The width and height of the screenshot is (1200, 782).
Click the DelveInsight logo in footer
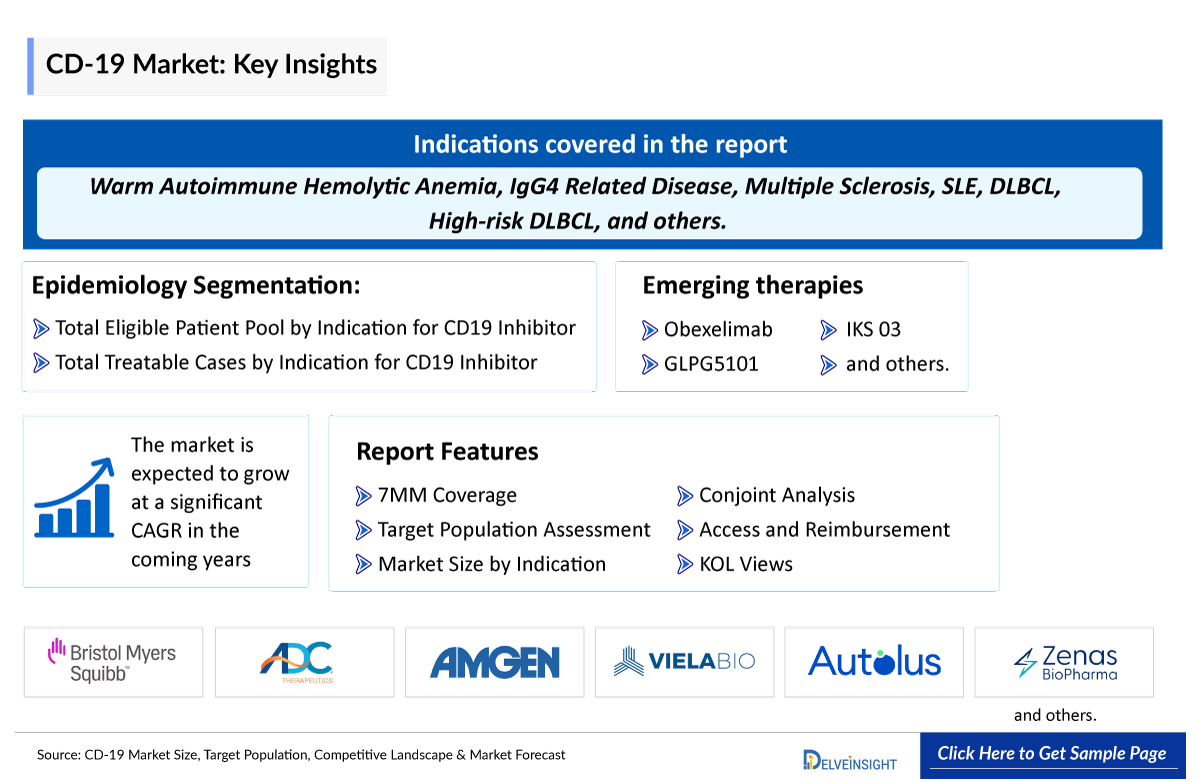(850, 759)
